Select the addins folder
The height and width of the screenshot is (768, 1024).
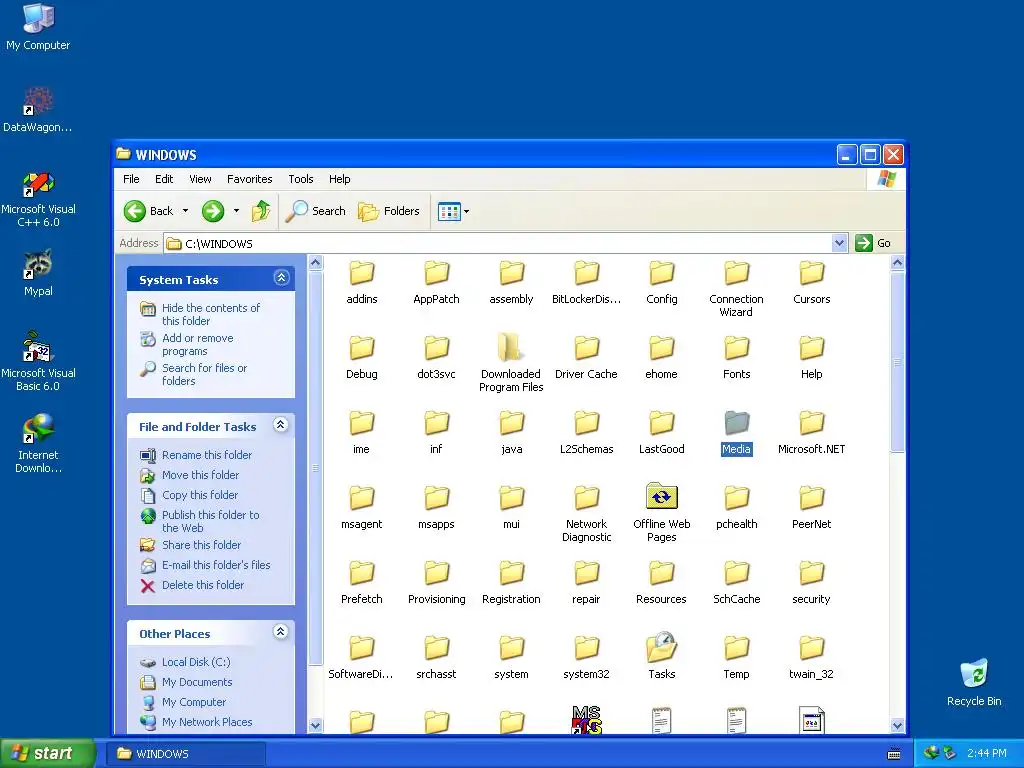(362, 283)
